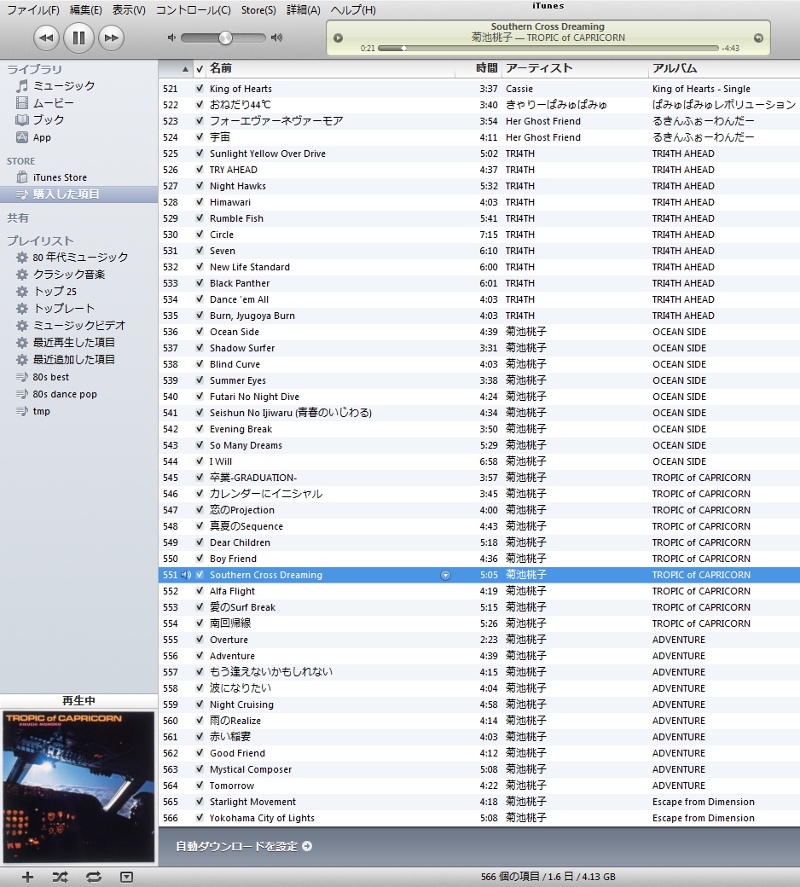Click the 再生中 artwork header
The image size is (800, 887).
79,701
